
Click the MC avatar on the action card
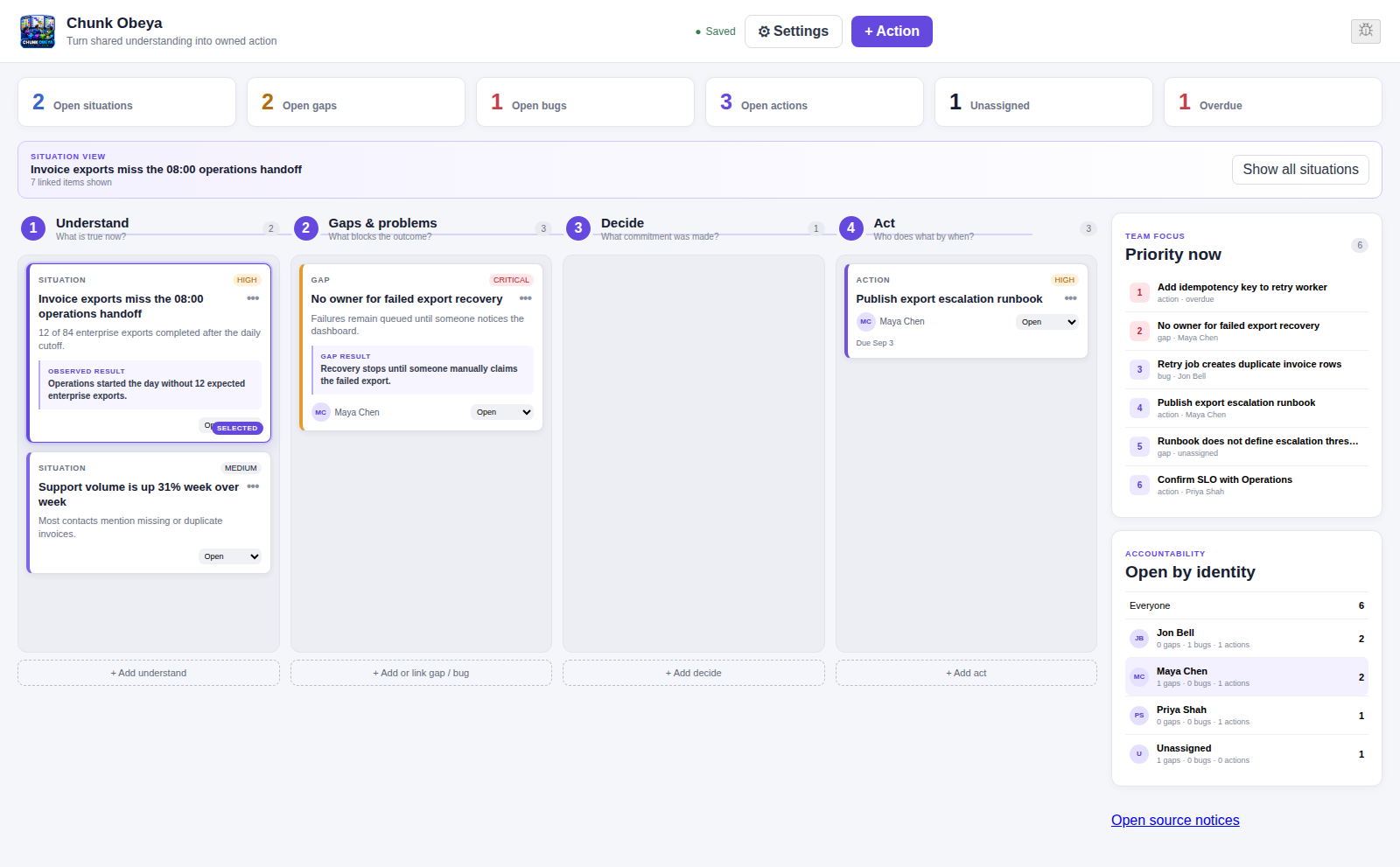click(x=865, y=321)
